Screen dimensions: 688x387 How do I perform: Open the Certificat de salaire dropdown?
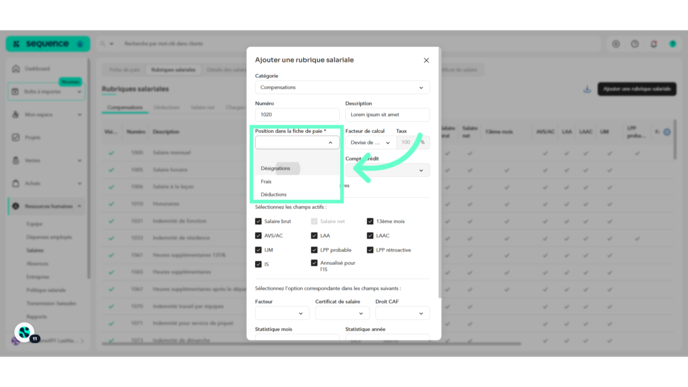(x=342, y=313)
